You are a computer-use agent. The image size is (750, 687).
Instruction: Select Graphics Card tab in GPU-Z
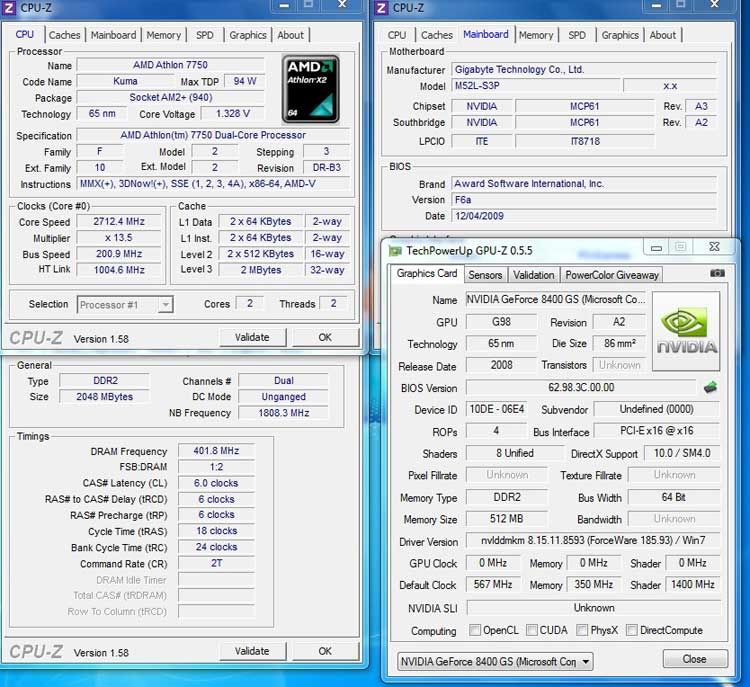(427, 274)
